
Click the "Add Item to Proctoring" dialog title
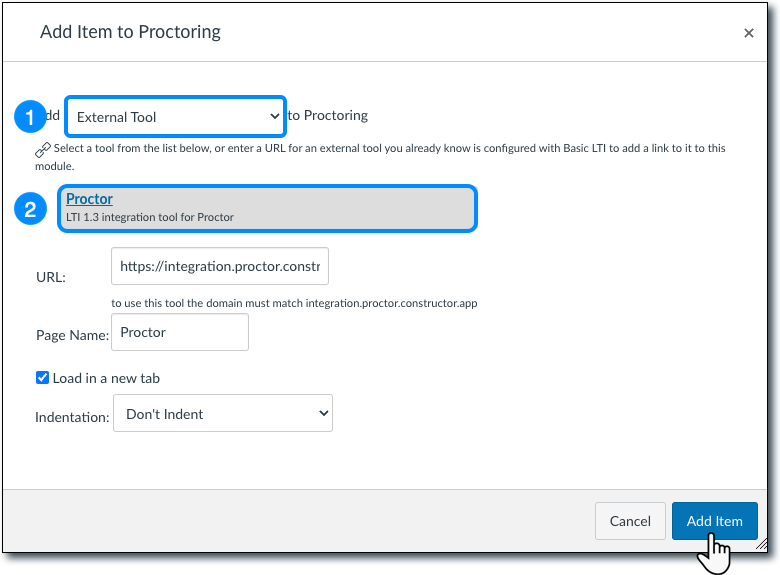(130, 32)
